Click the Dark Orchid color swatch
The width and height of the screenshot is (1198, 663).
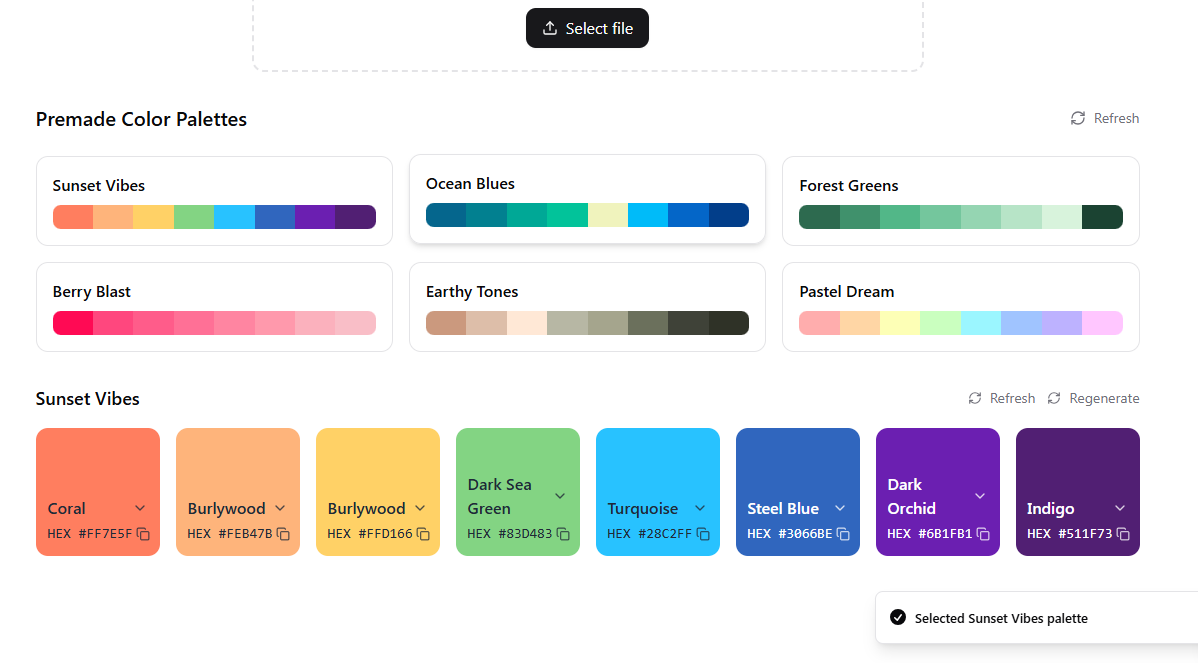(937, 460)
